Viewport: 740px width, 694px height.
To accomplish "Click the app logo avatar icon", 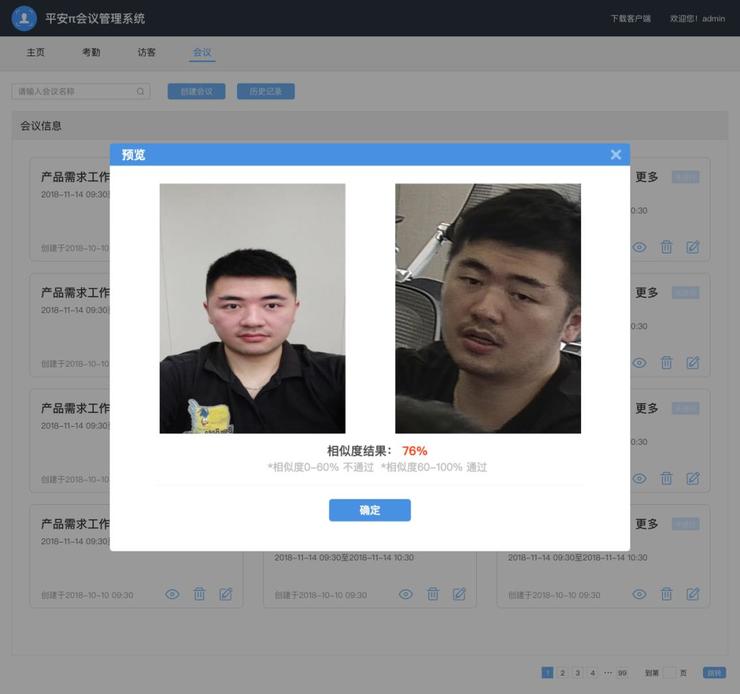I will click(24, 18).
